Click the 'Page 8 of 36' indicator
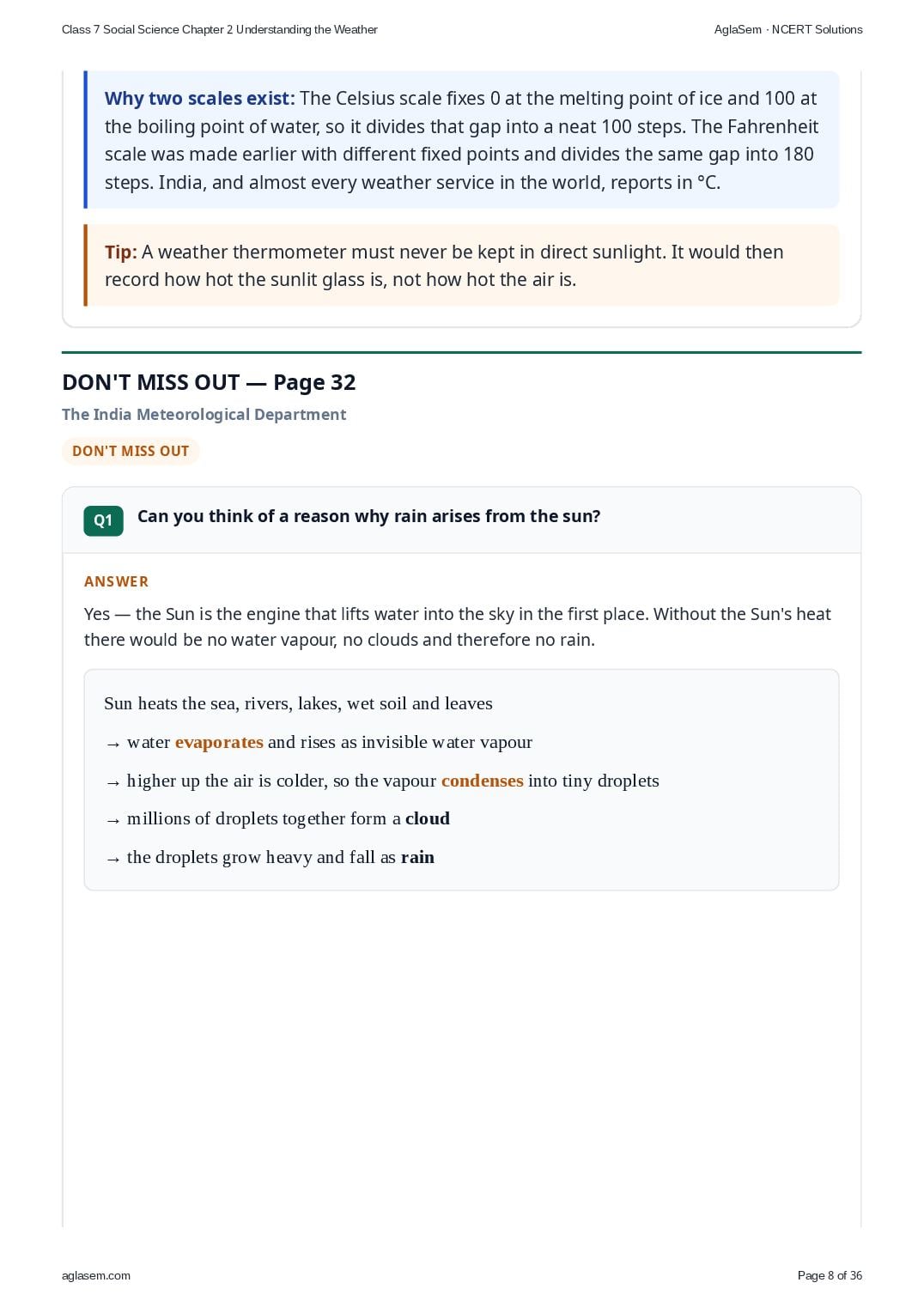 pyautogui.click(x=830, y=1275)
